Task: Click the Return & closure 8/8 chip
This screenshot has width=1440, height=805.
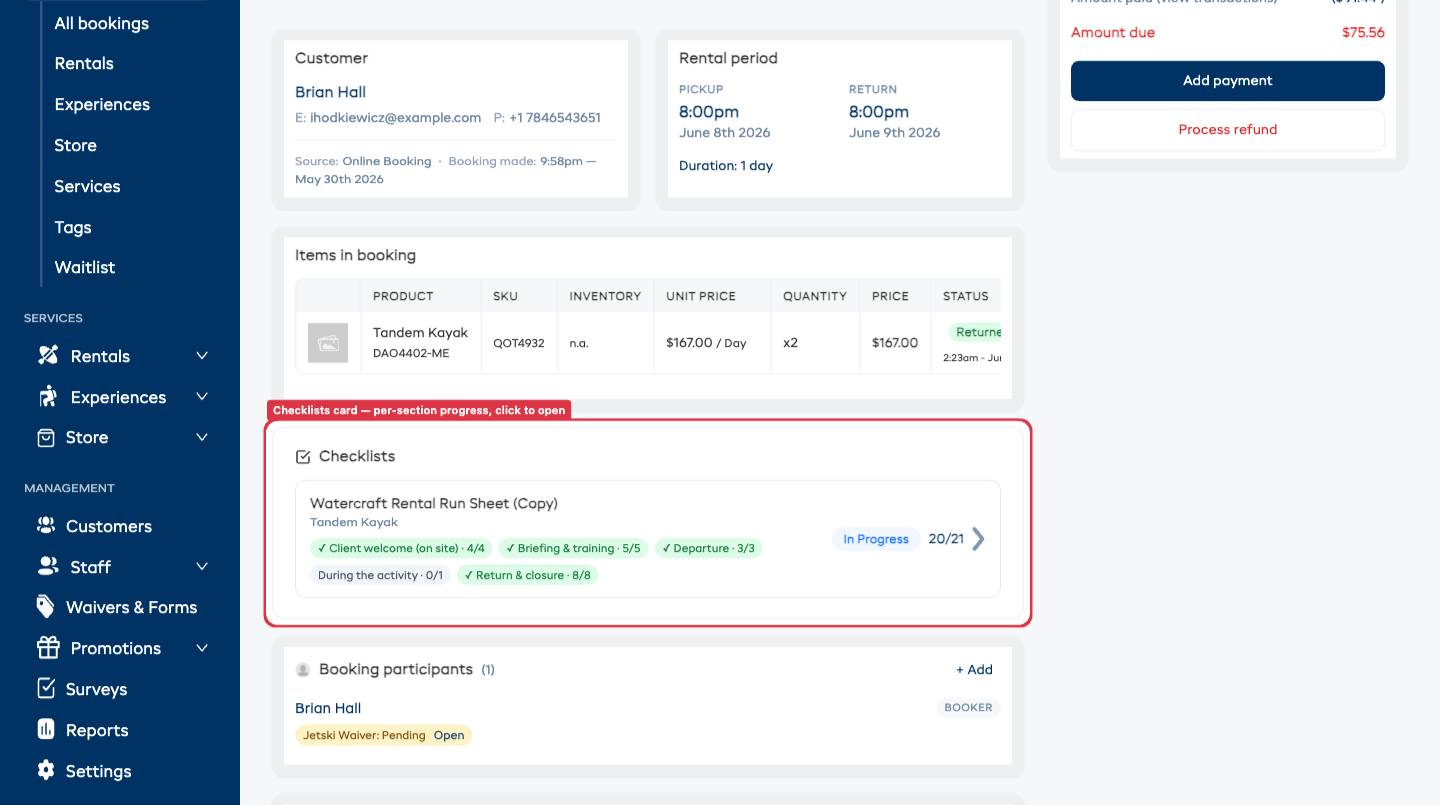Action: pos(528,575)
